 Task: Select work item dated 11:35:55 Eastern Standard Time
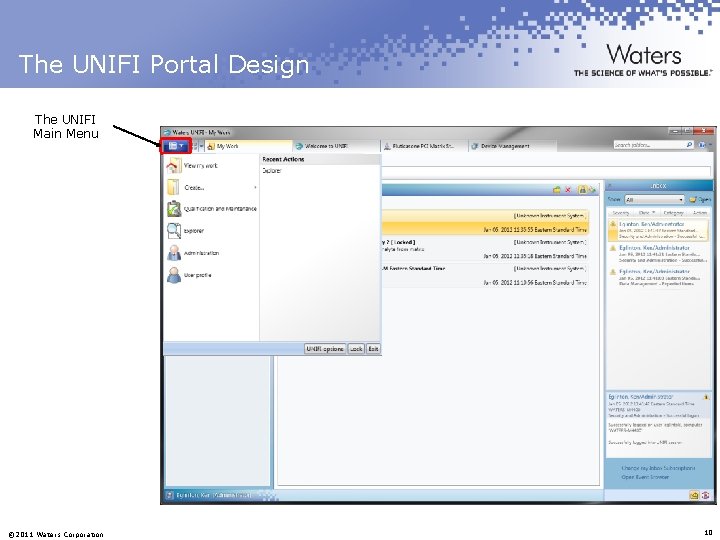pyautogui.click(x=484, y=223)
